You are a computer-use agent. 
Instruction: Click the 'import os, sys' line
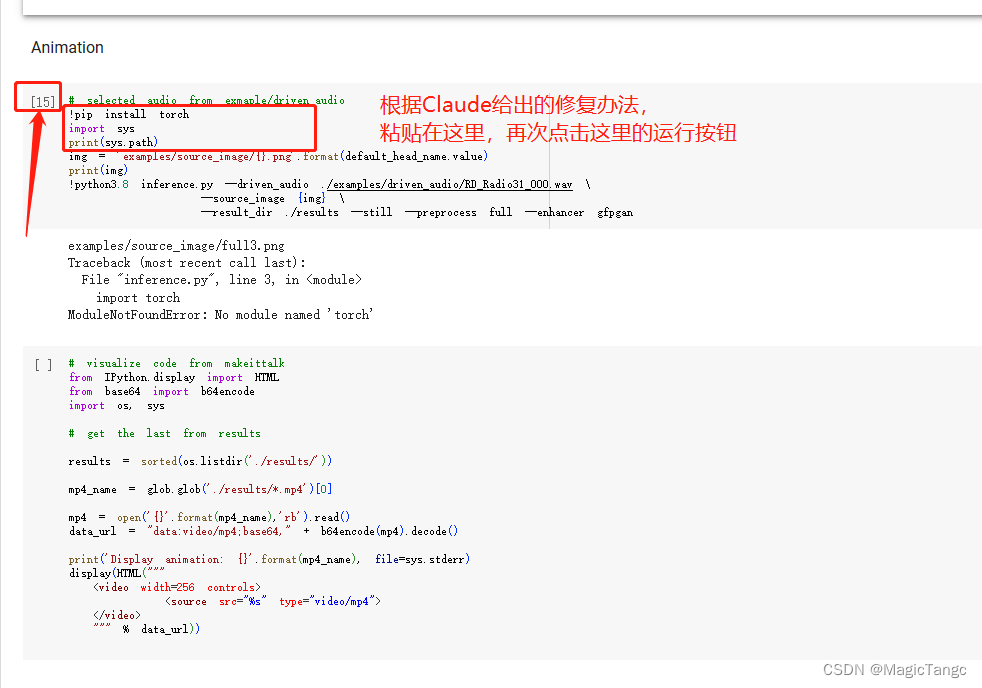(x=116, y=406)
